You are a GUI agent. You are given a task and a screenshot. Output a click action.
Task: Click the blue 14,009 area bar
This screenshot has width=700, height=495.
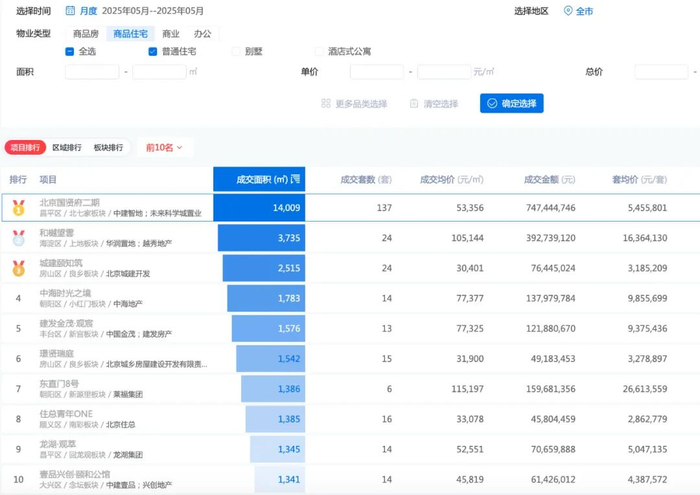[259, 208]
